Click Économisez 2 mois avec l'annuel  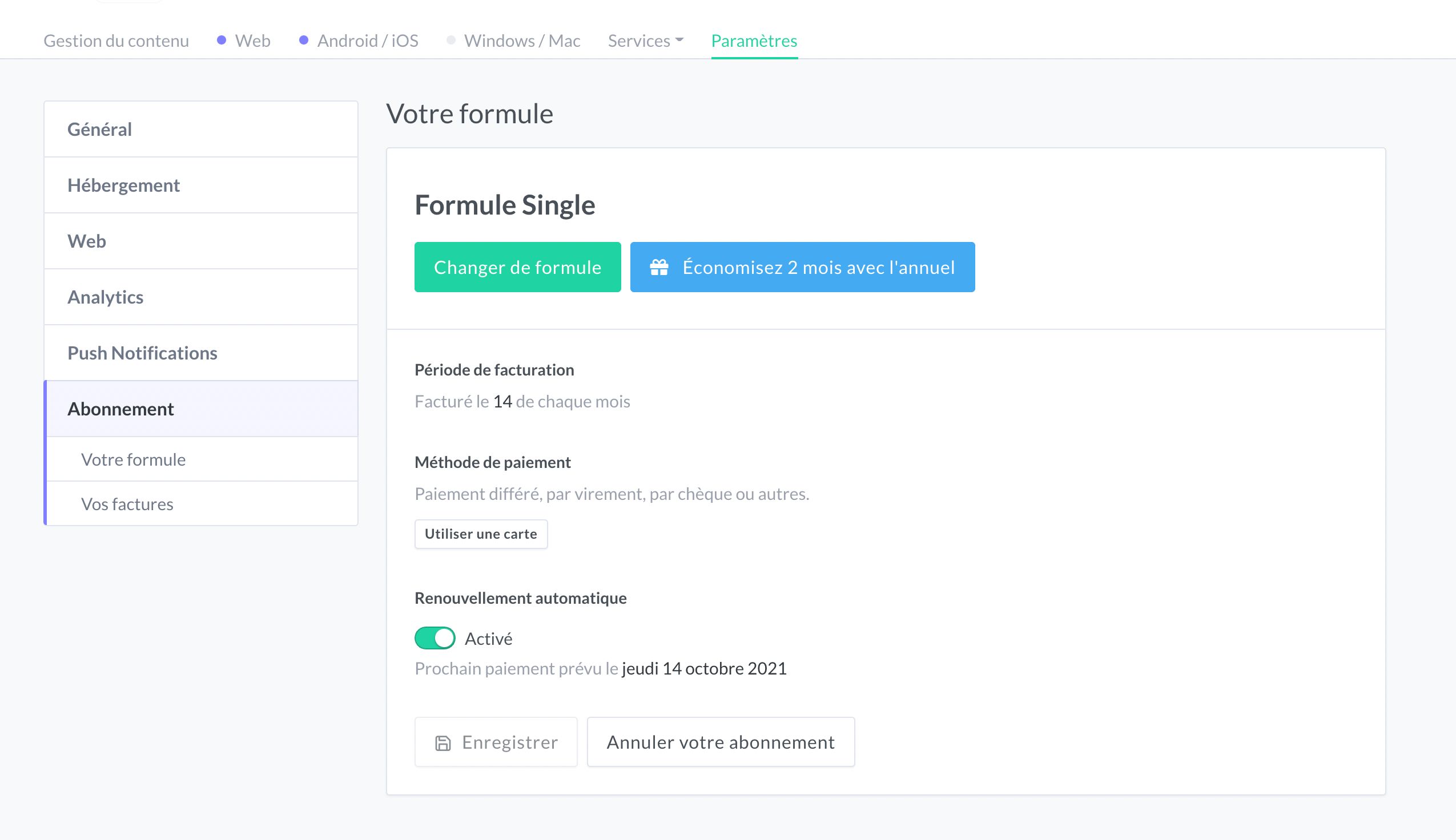pyautogui.click(x=802, y=266)
